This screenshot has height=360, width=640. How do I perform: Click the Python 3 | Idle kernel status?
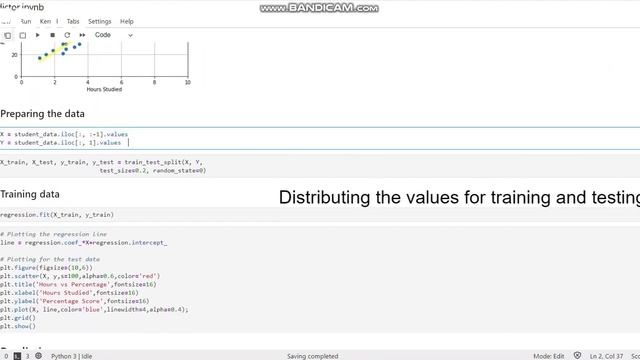pyautogui.click(x=71, y=356)
